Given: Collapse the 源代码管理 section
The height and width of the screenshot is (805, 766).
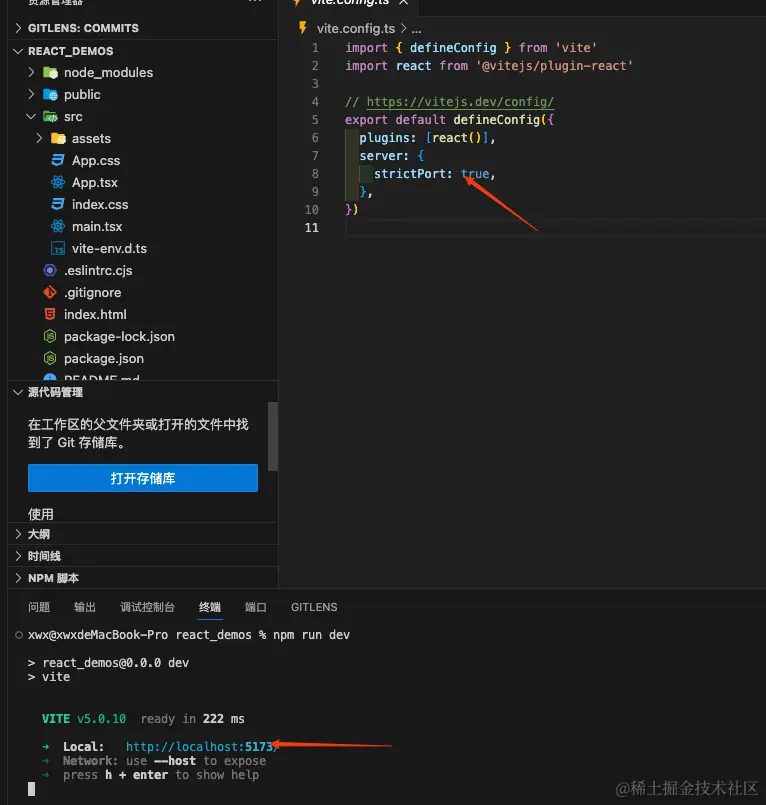Looking at the screenshot, I should [x=18, y=392].
